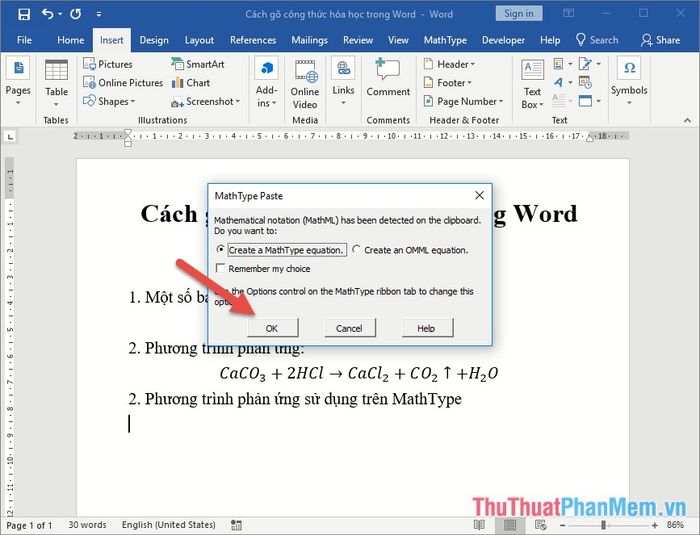The height and width of the screenshot is (535, 700).
Task: Open the Links menu
Action: 343,82
